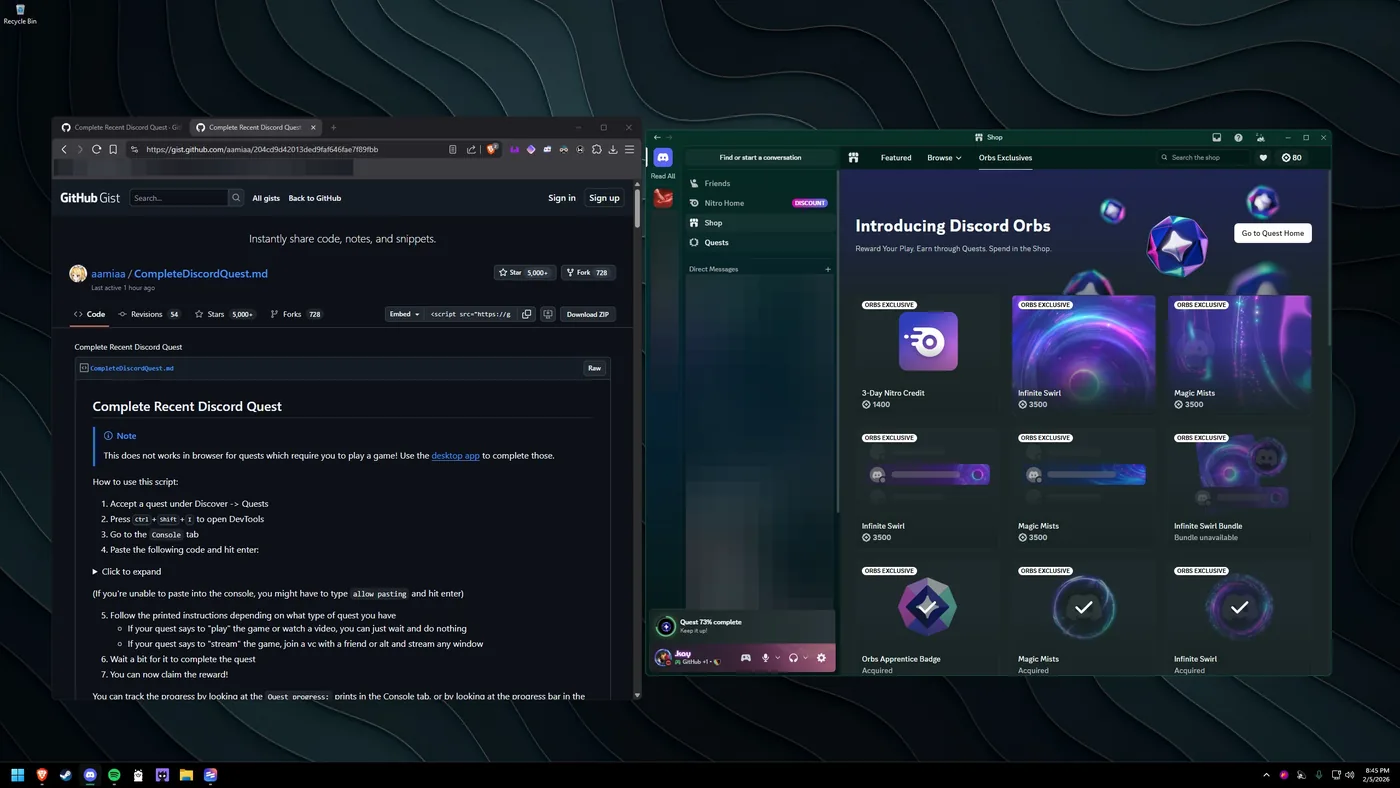Click Find or start a conversation box
This screenshot has width=1400, height=788.
[x=760, y=158]
